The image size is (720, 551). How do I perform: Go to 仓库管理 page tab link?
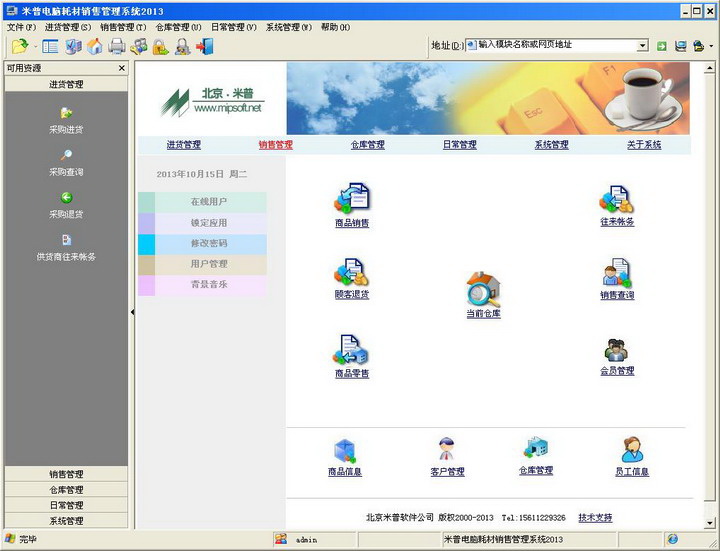pos(367,145)
